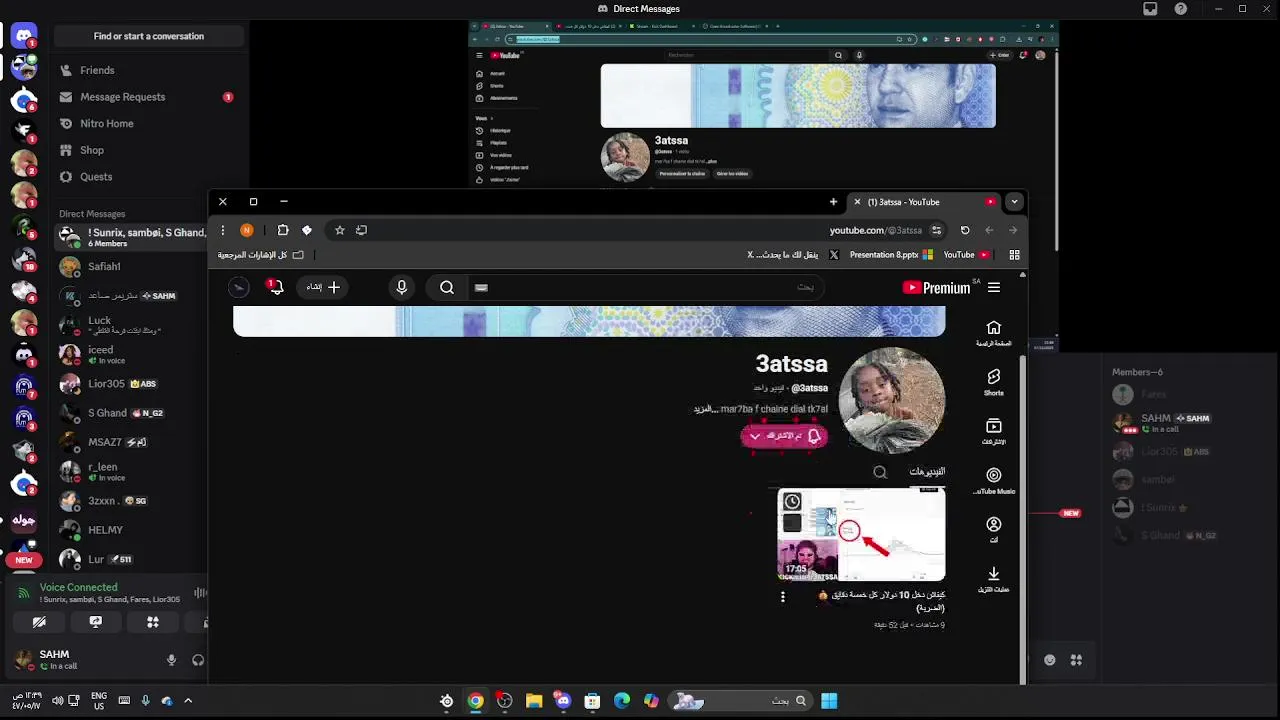Search within the channel using magnifier icon
Image resolution: width=1280 pixels, height=720 pixels.
(x=880, y=472)
